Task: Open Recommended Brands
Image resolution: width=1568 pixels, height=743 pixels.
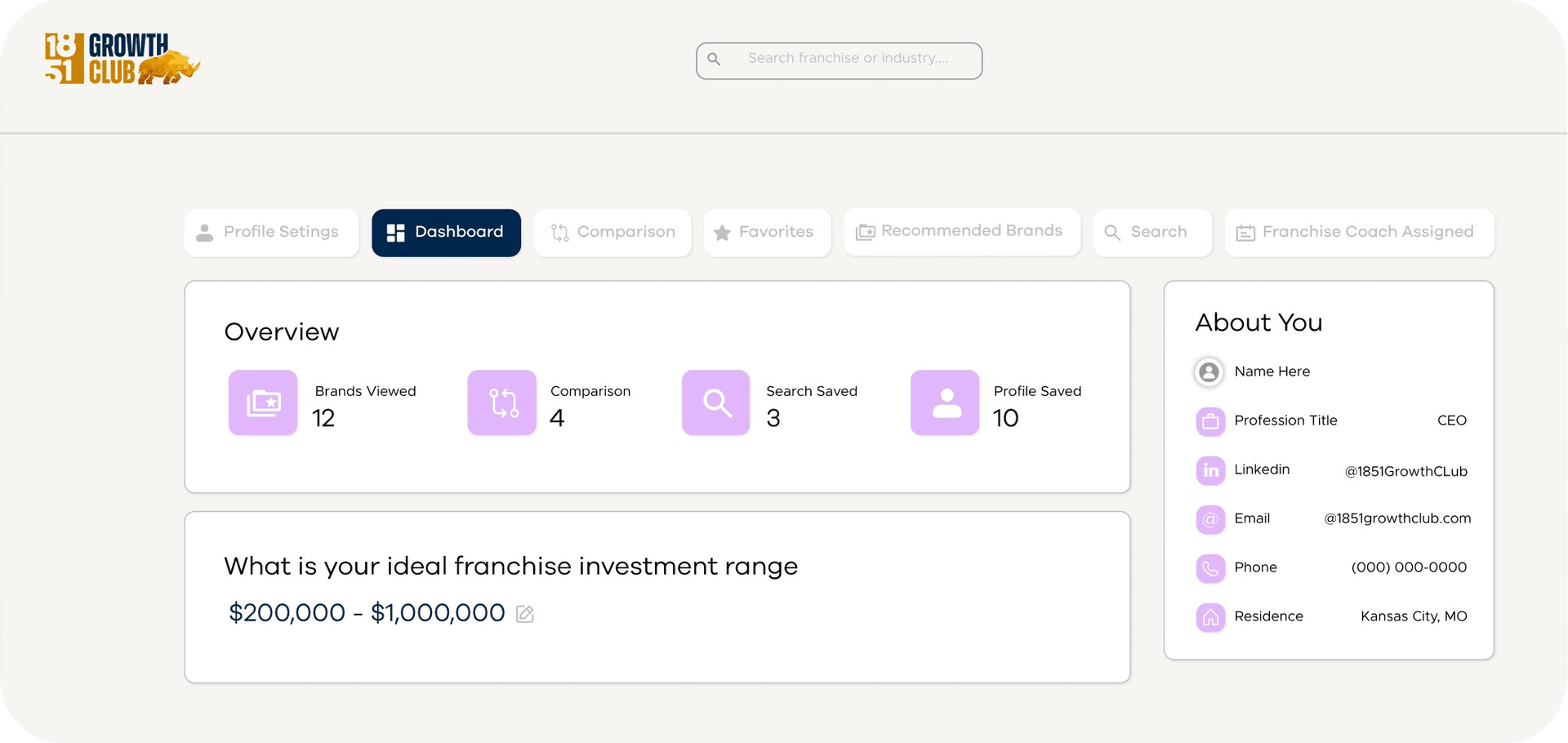Action: (x=962, y=232)
